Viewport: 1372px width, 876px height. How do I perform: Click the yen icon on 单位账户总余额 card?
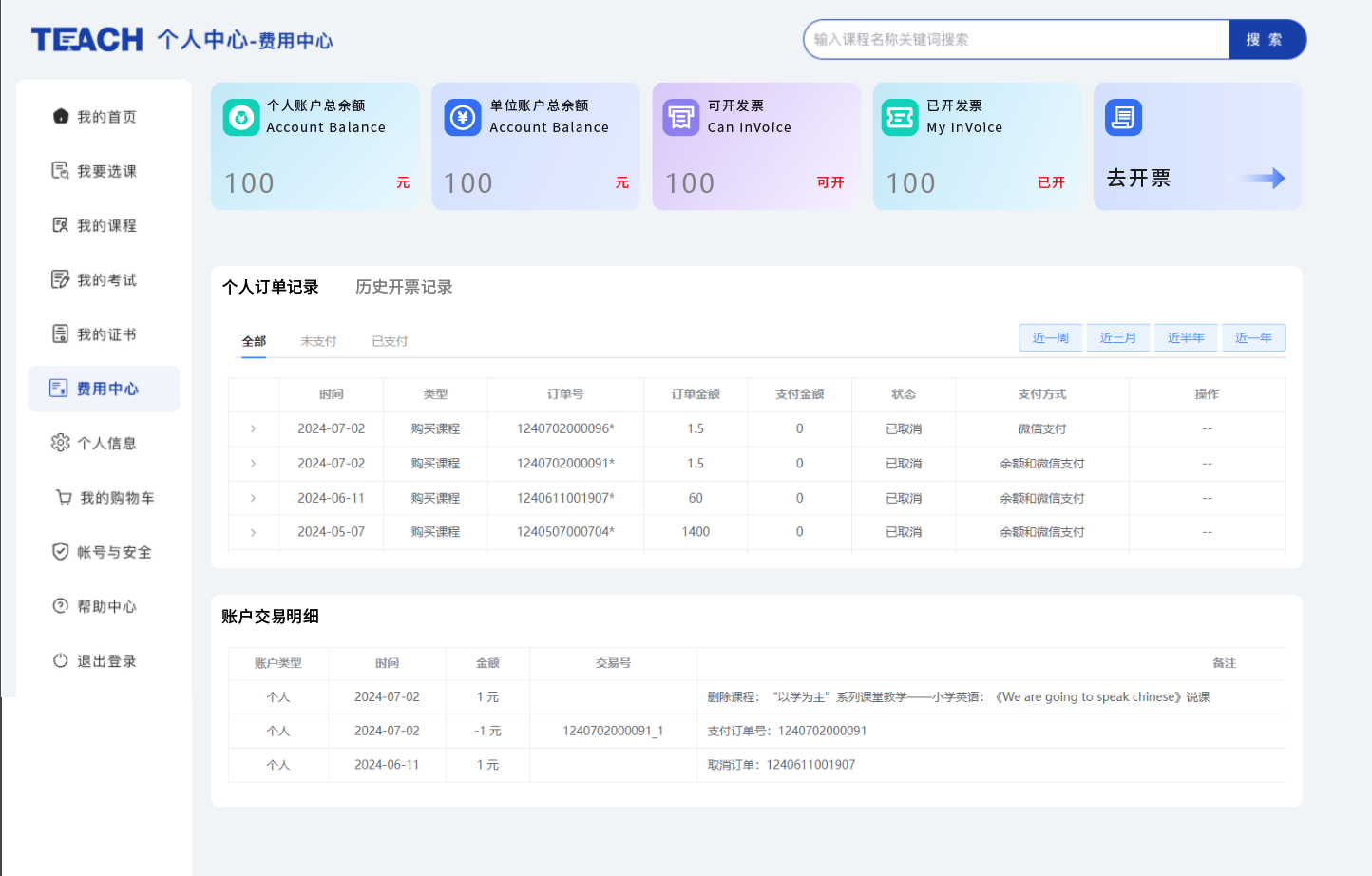coord(463,118)
